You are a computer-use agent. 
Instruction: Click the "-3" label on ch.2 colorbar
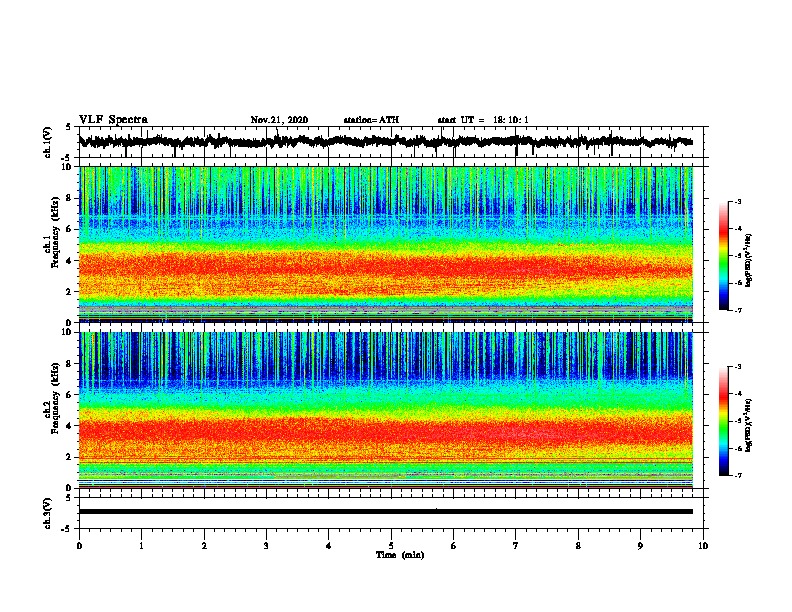(x=738, y=367)
